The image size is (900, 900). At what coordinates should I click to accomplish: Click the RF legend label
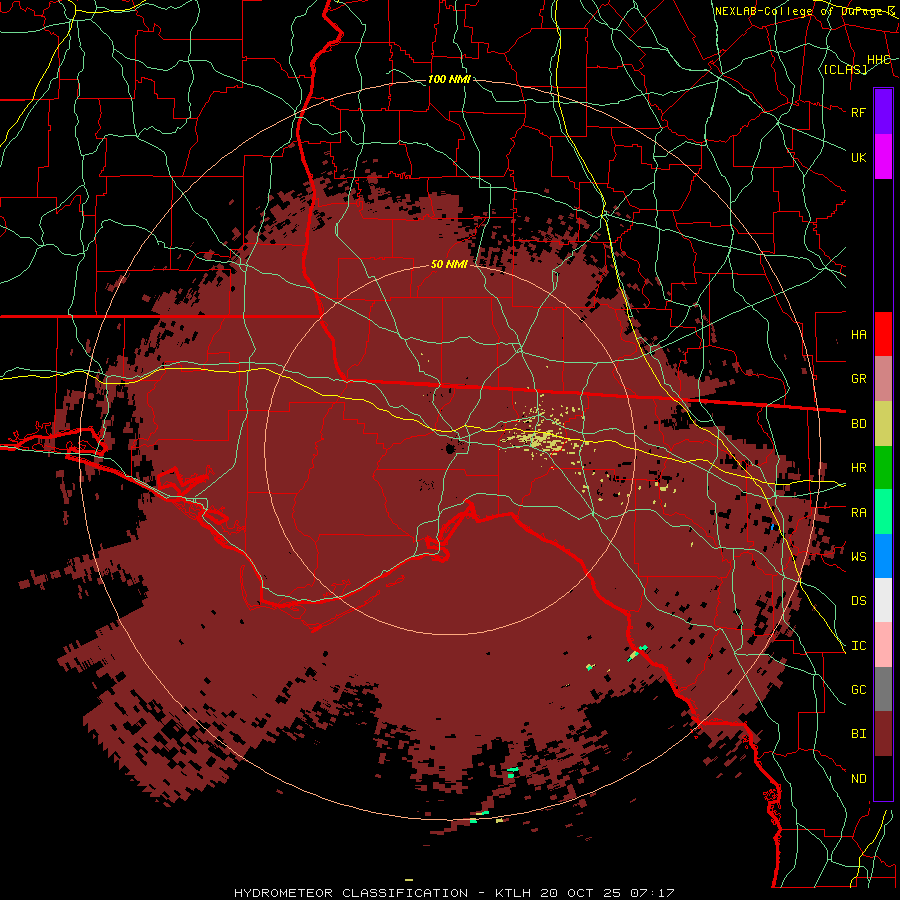click(858, 112)
